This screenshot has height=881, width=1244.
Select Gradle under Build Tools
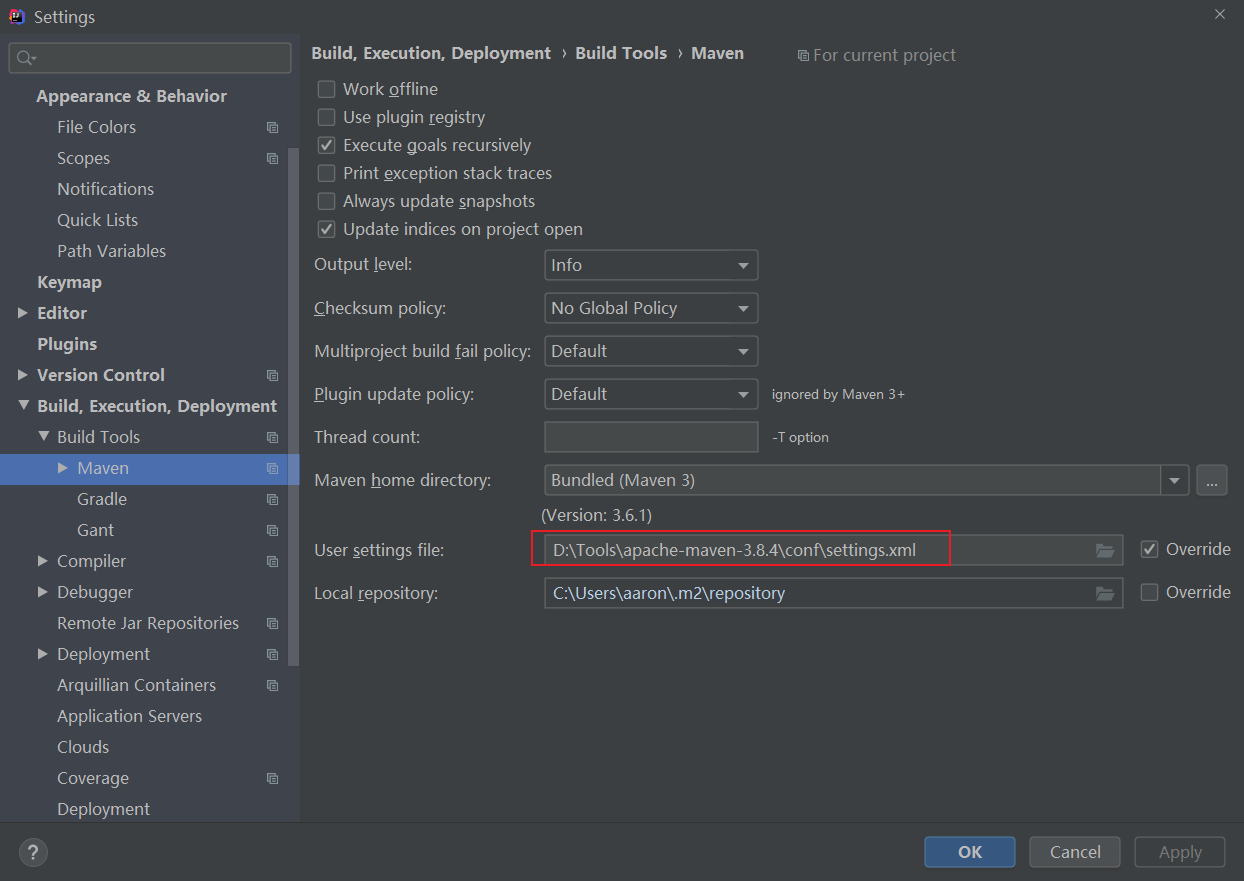coord(102,499)
